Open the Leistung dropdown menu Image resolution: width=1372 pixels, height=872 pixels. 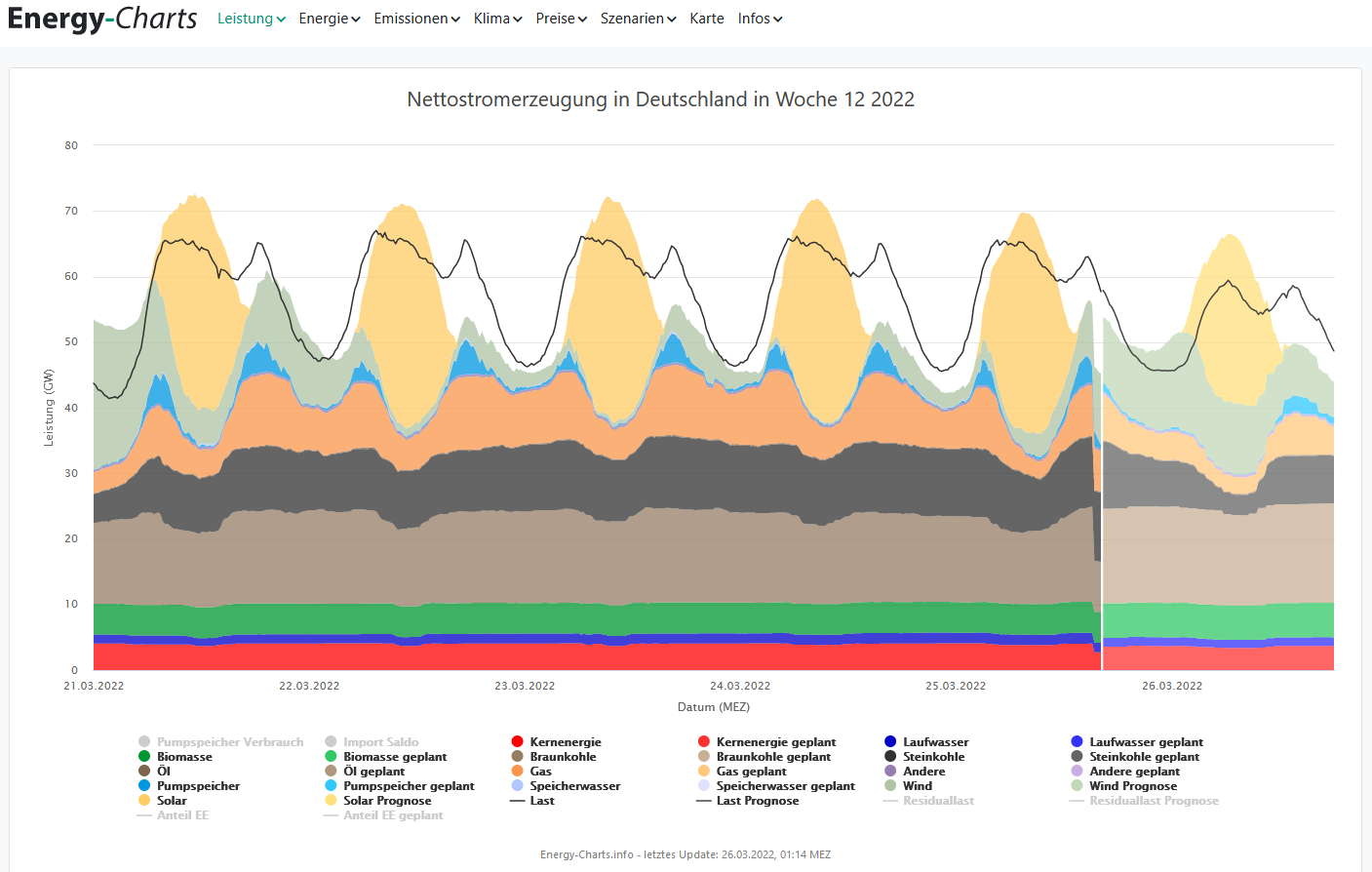(x=251, y=19)
